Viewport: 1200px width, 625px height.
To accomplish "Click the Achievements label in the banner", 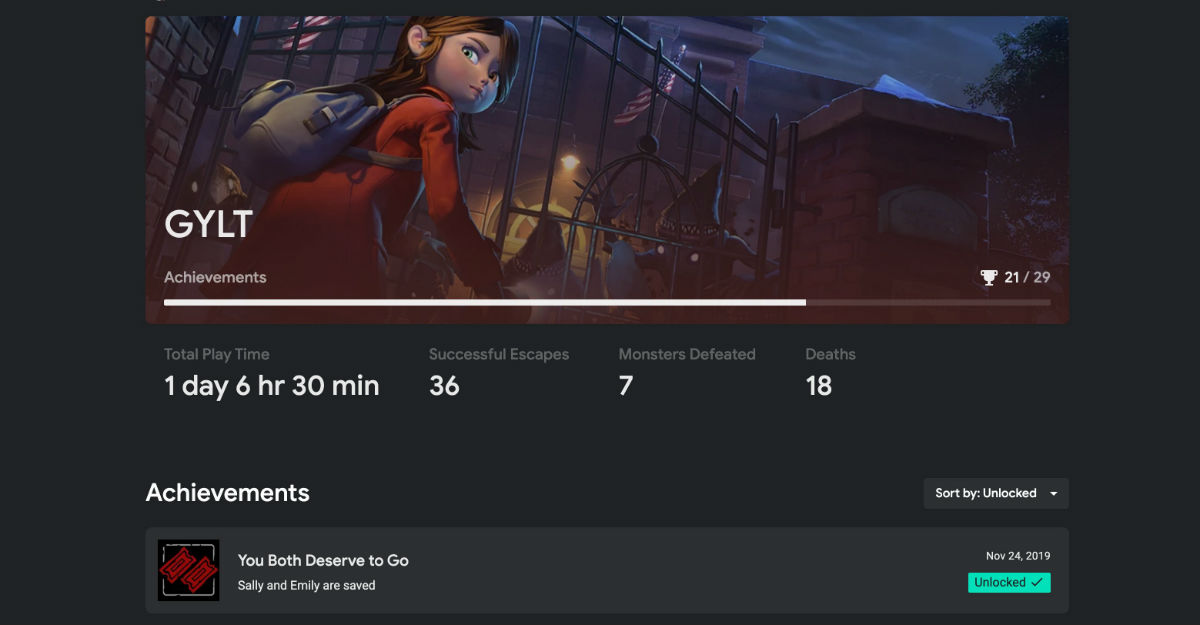I will [215, 277].
